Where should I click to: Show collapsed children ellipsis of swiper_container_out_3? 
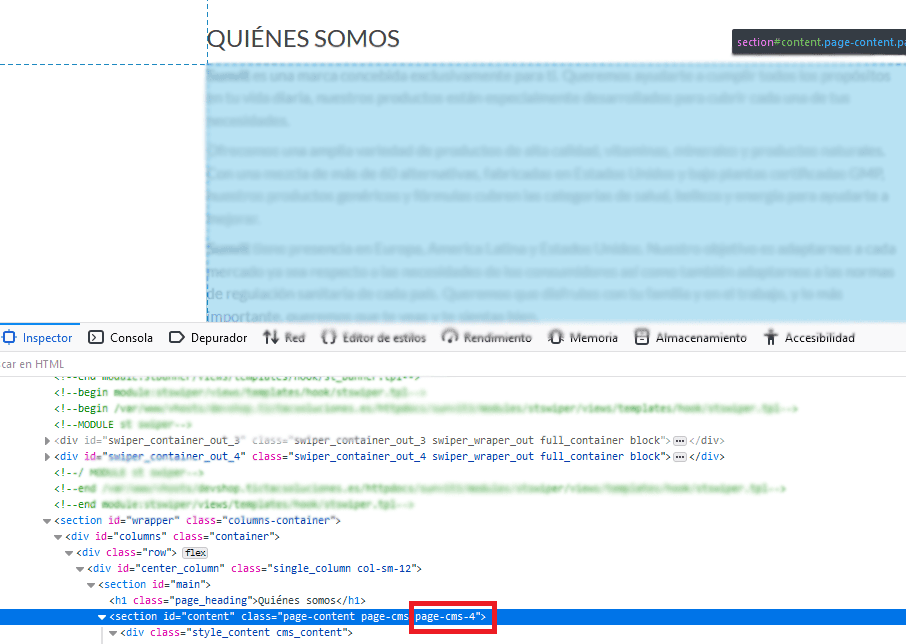[680, 441]
